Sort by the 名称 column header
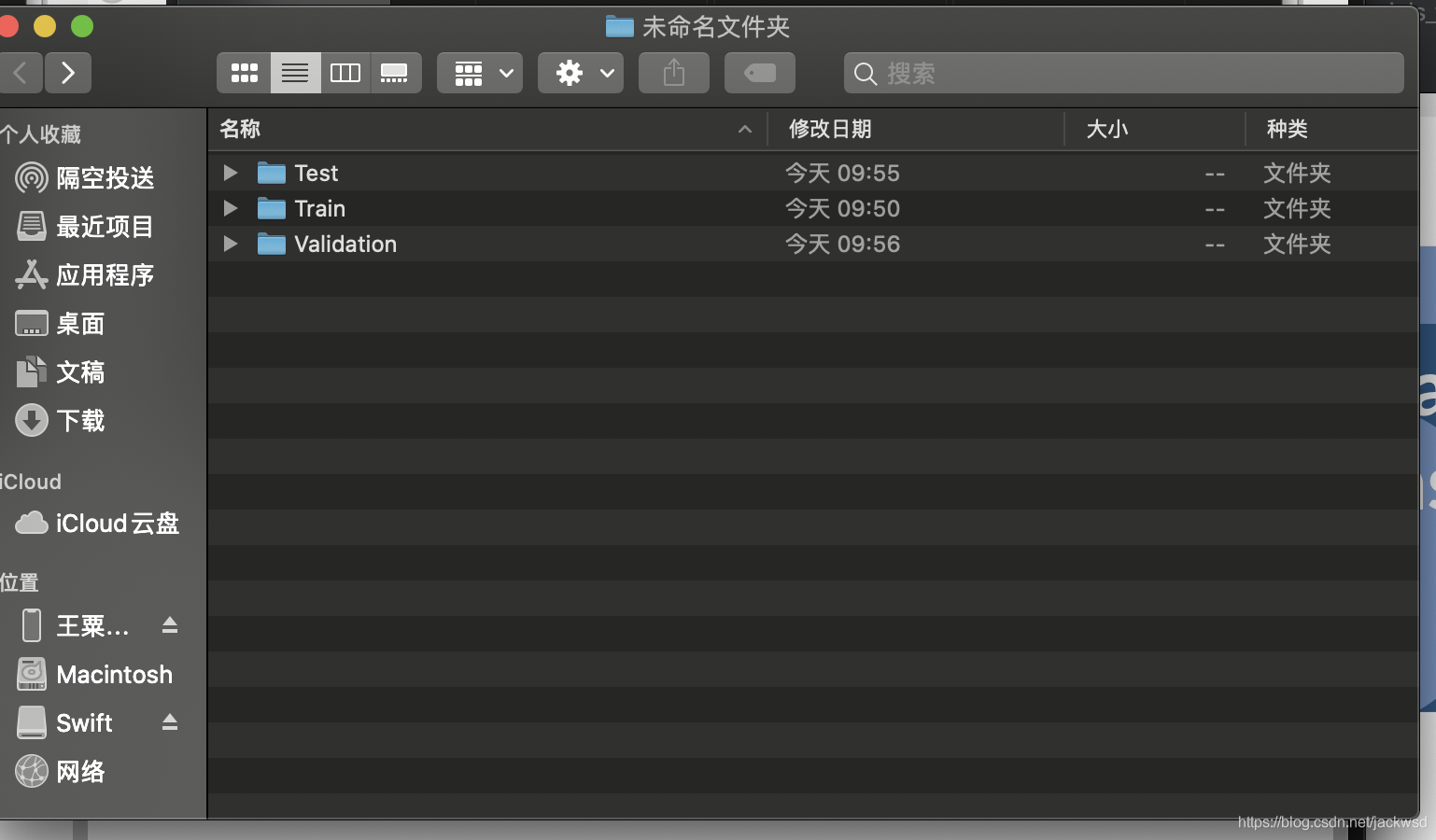 point(487,129)
